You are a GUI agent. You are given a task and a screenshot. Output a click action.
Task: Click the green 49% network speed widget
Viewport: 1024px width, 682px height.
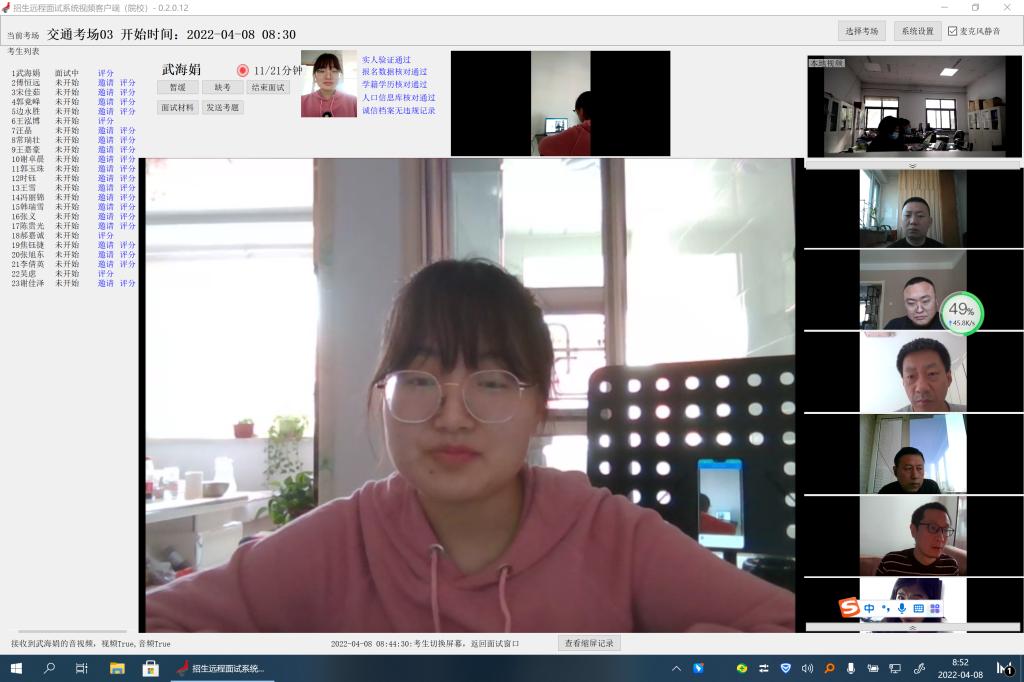coord(961,313)
